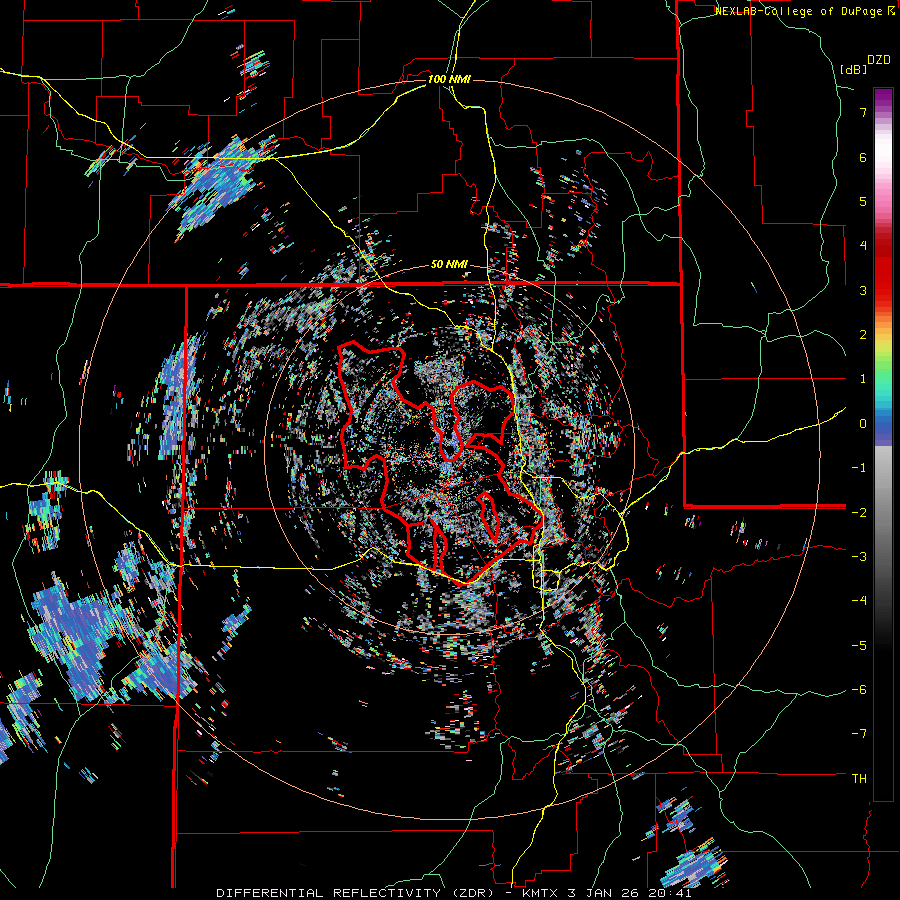
Task: Click the NEXLAB-College of DuPage watermark text
Action: point(807,11)
